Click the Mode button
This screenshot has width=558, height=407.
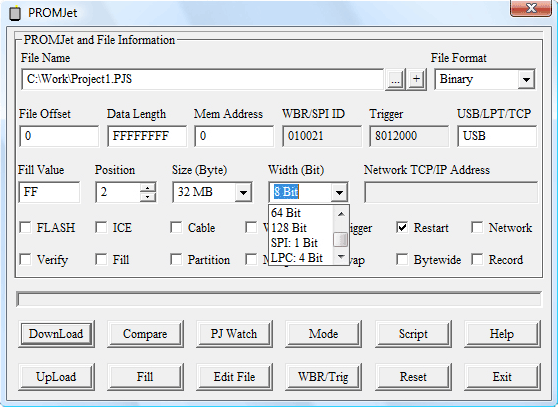coord(323,334)
